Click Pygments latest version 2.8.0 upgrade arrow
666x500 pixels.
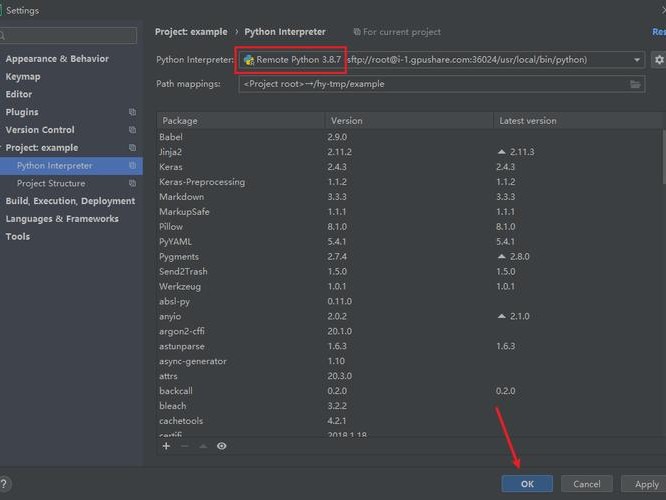[x=502, y=256]
